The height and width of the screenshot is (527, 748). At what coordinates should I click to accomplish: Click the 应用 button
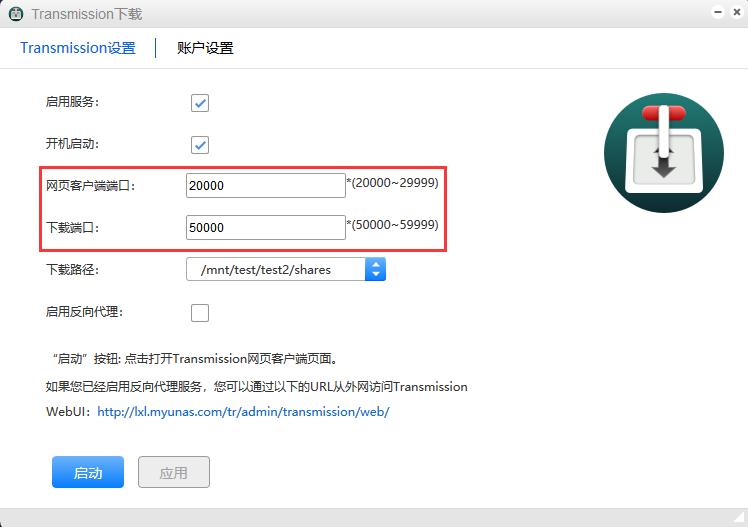(x=174, y=472)
